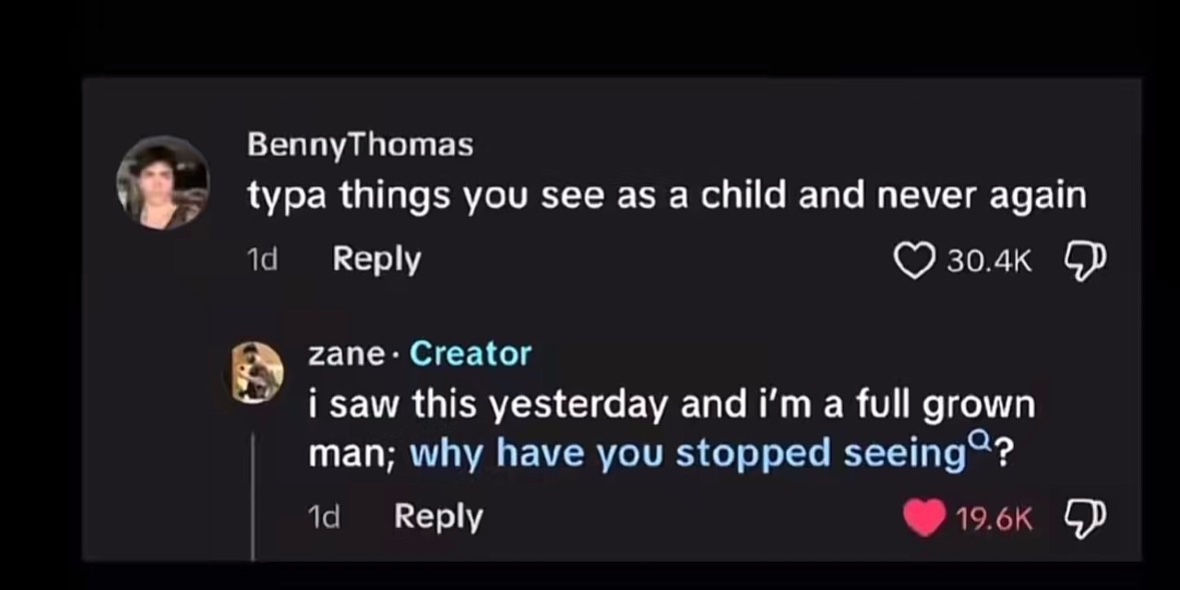Screen dimensions: 1180x590
Task: Open zane's profile avatar
Action: pyautogui.click(x=257, y=372)
